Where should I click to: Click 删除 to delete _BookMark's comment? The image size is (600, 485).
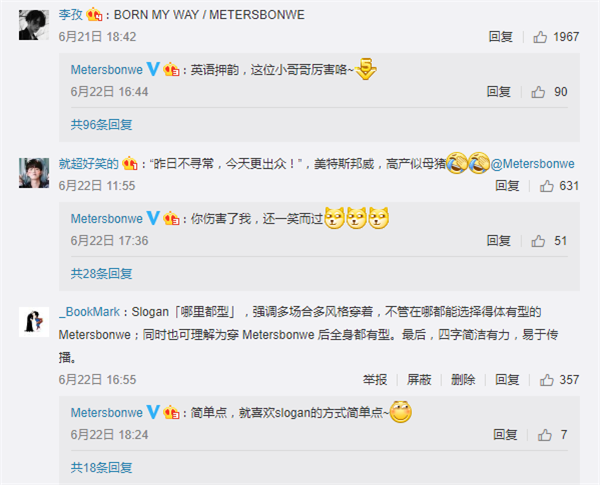click(463, 380)
